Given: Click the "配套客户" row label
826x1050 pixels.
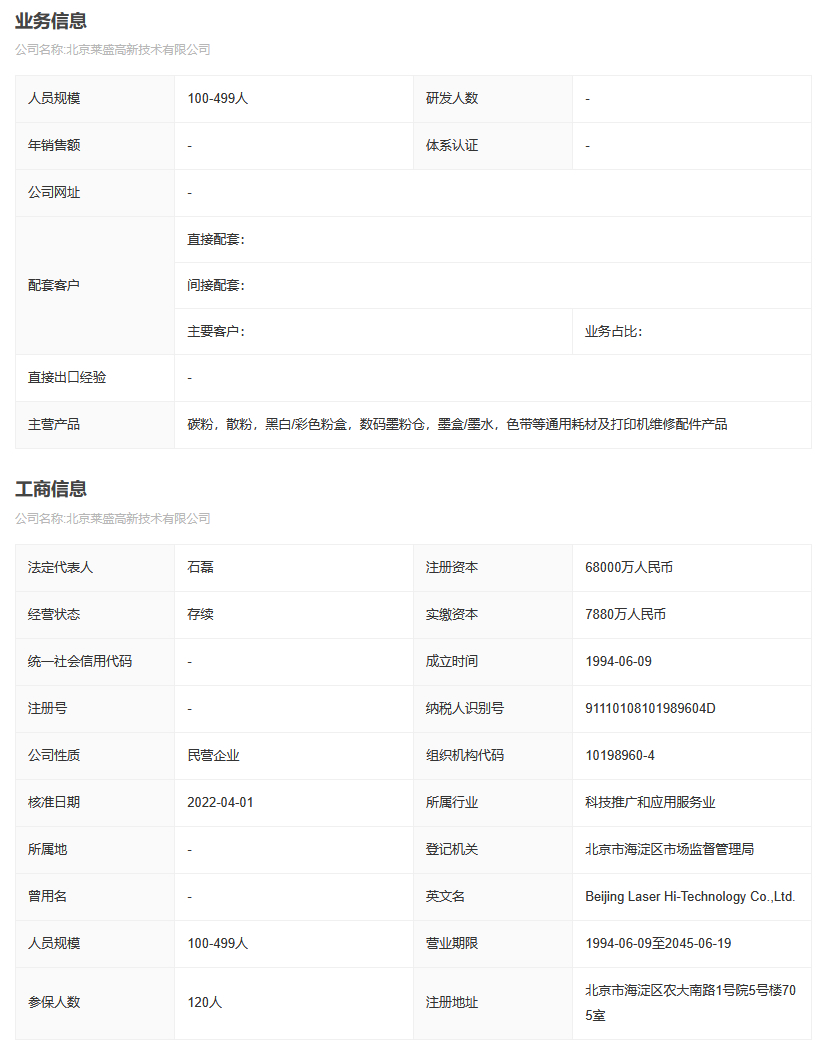Looking at the screenshot, I should pyautogui.click(x=54, y=285).
